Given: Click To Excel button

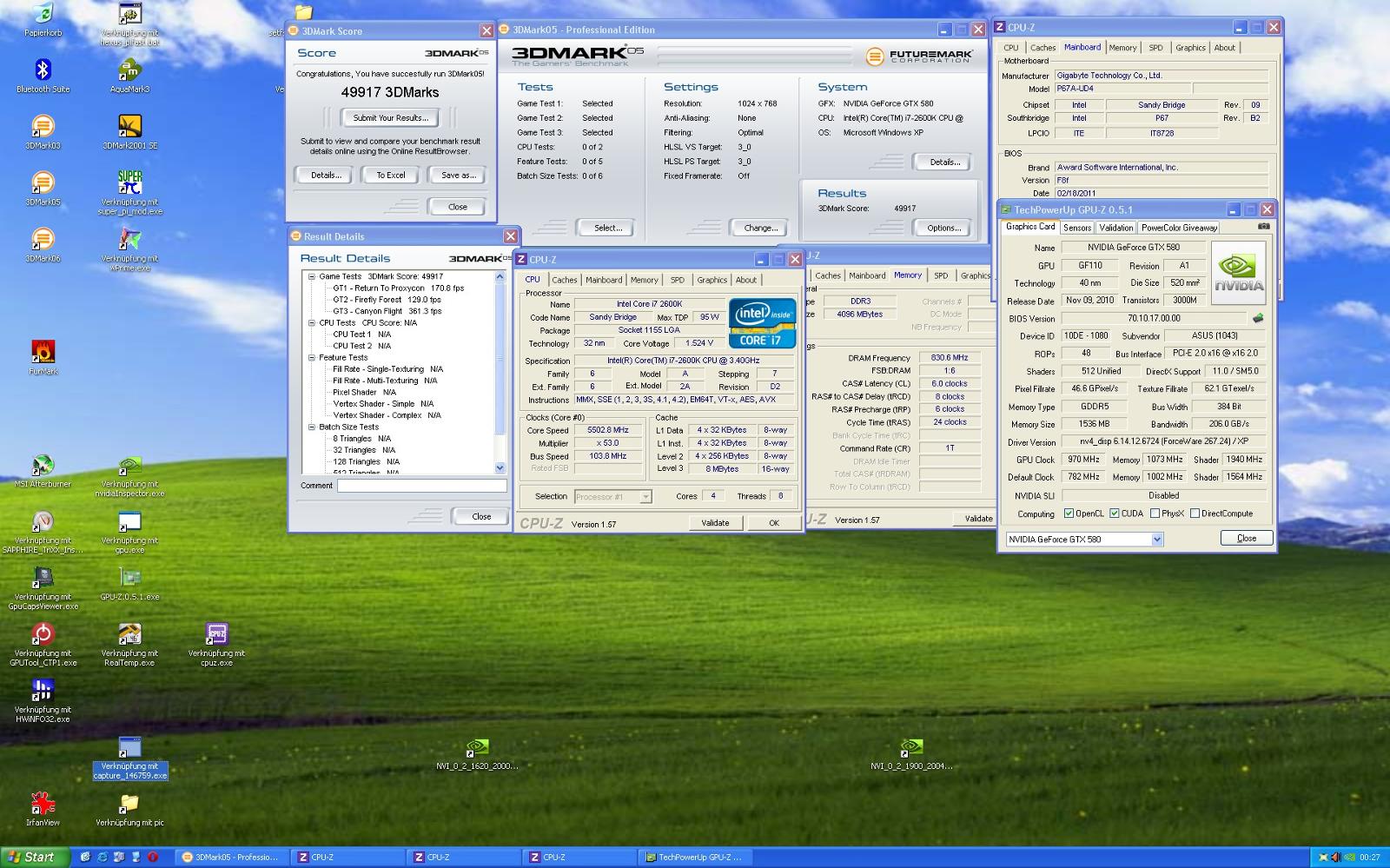Looking at the screenshot, I should [391, 175].
